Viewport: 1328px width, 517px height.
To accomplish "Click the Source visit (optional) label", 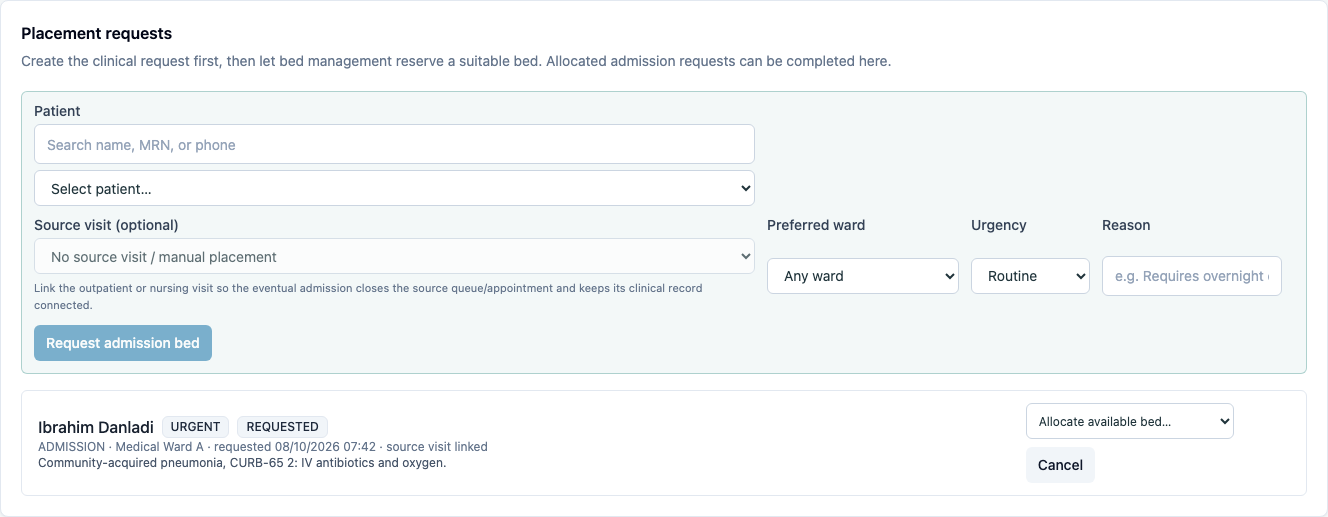I will pyautogui.click(x=106, y=225).
